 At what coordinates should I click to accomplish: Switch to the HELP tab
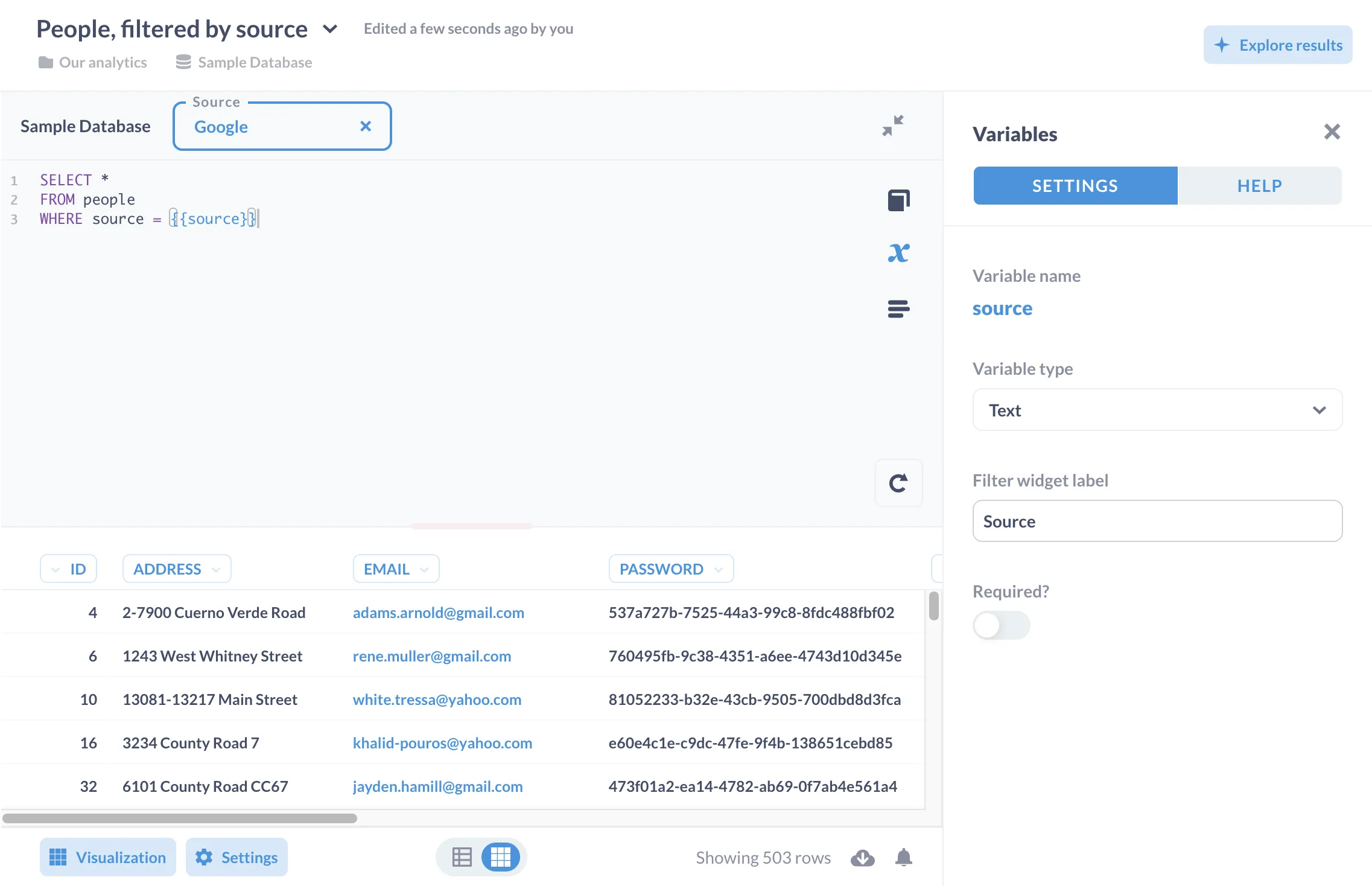(1259, 186)
